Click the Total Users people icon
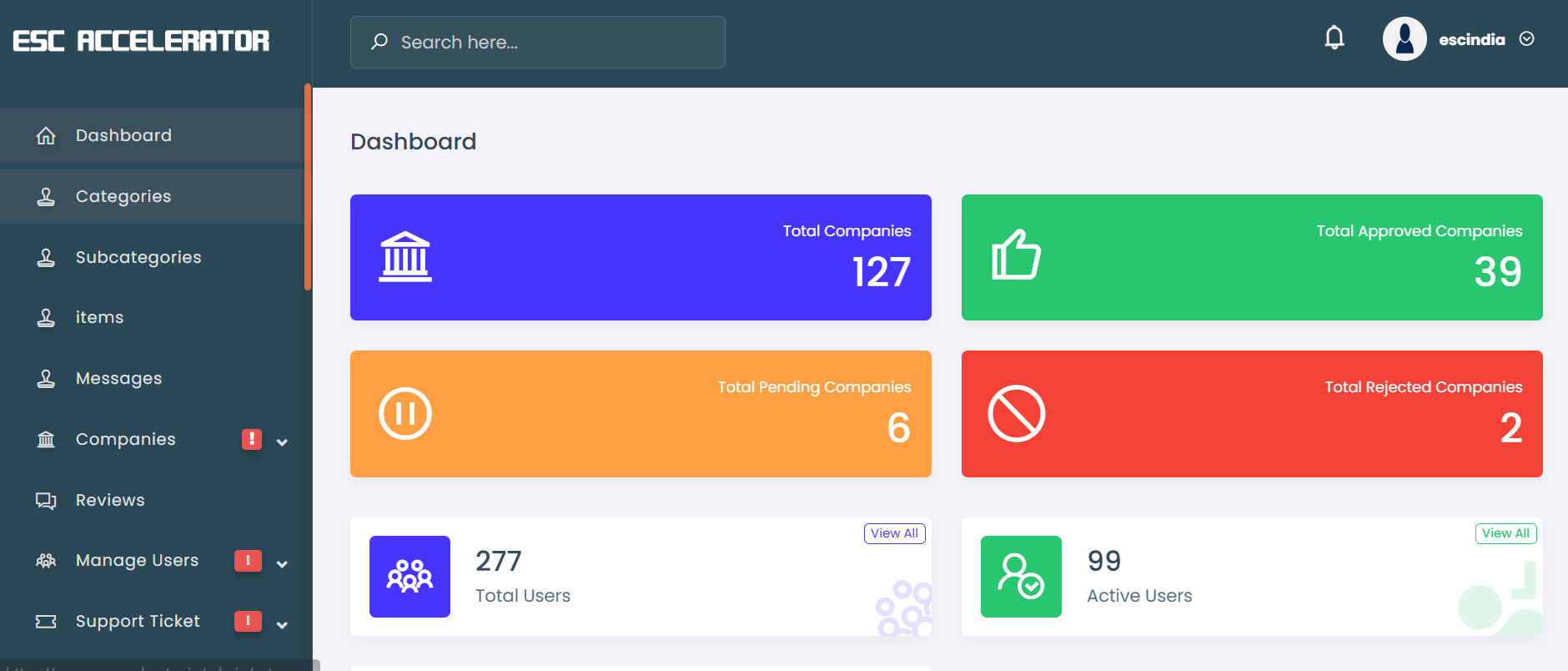Screen dimensions: 1568x671 click(x=410, y=577)
